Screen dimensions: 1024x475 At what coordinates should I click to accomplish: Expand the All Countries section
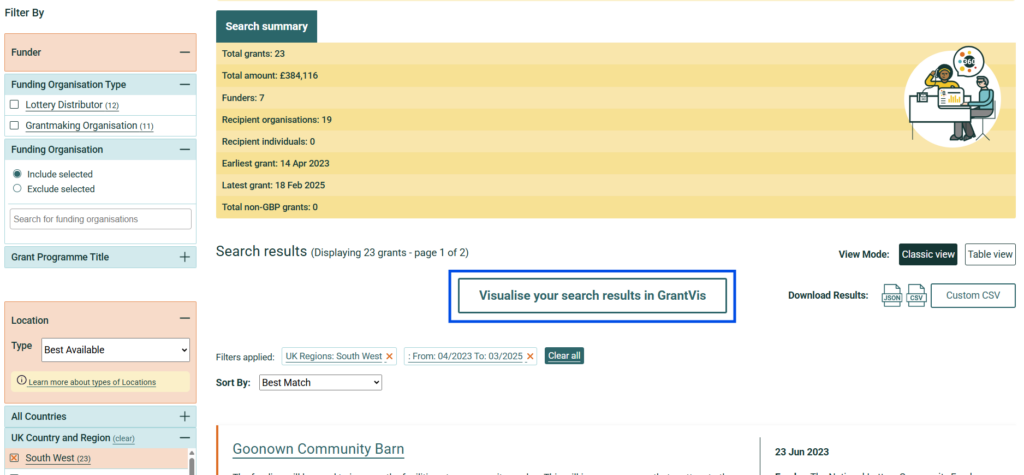click(x=184, y=416)
